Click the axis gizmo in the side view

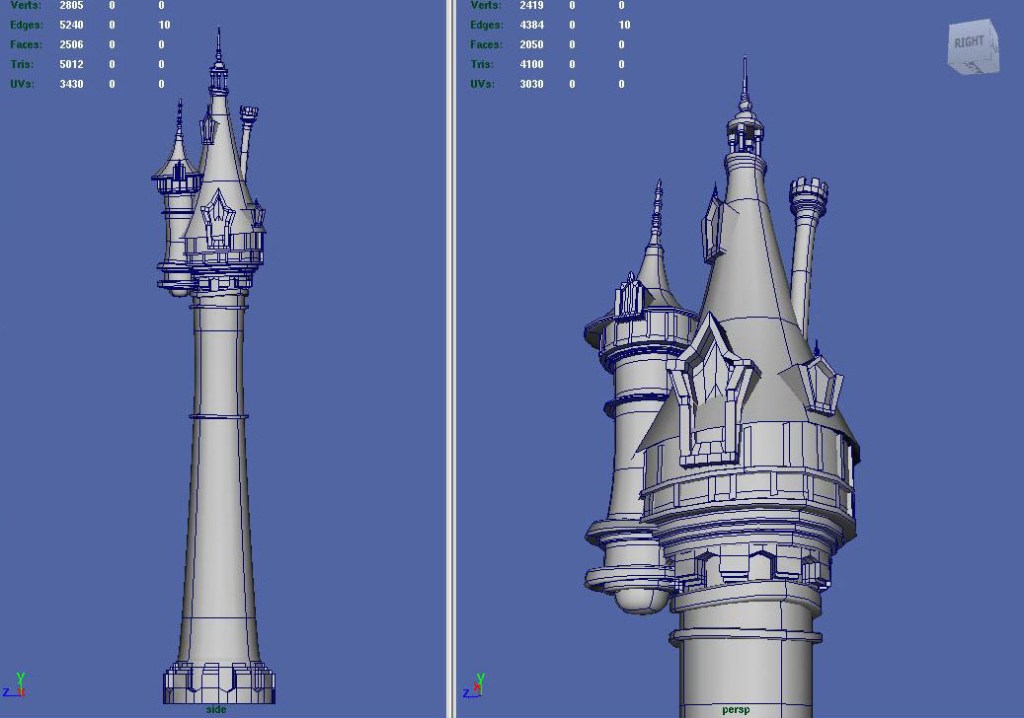tap(15, 687)
